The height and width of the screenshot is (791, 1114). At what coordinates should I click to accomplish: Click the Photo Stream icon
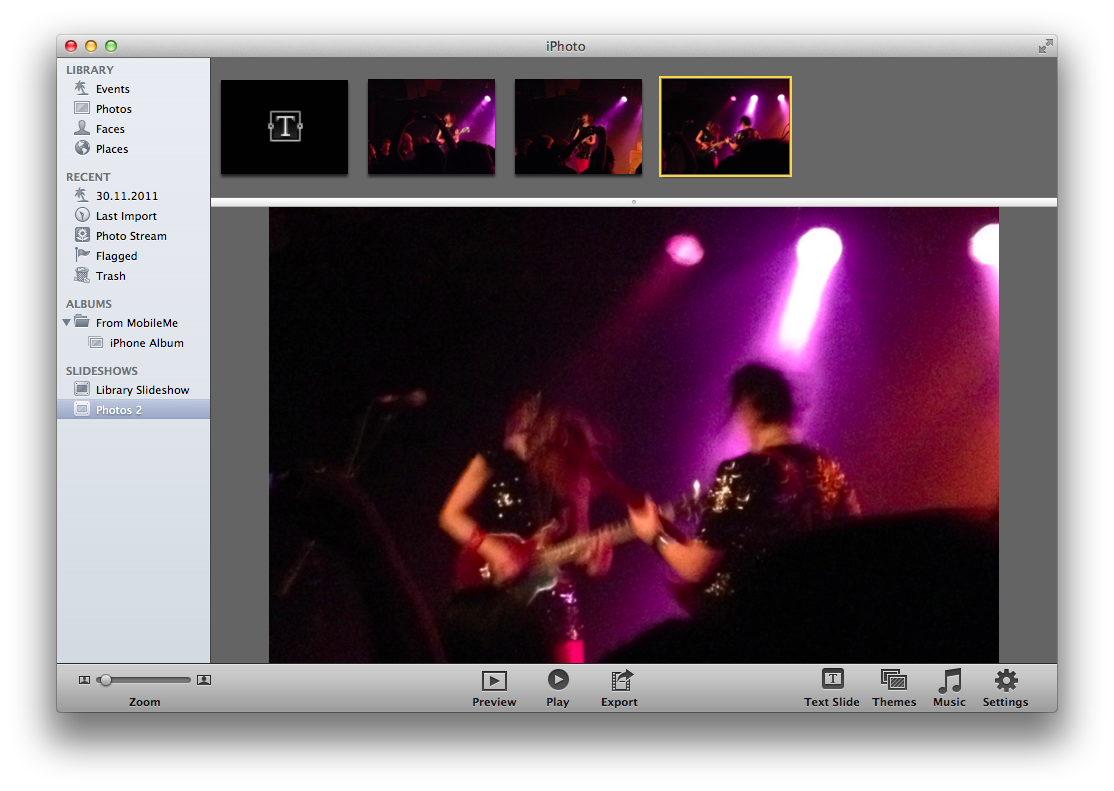(82, 235)
